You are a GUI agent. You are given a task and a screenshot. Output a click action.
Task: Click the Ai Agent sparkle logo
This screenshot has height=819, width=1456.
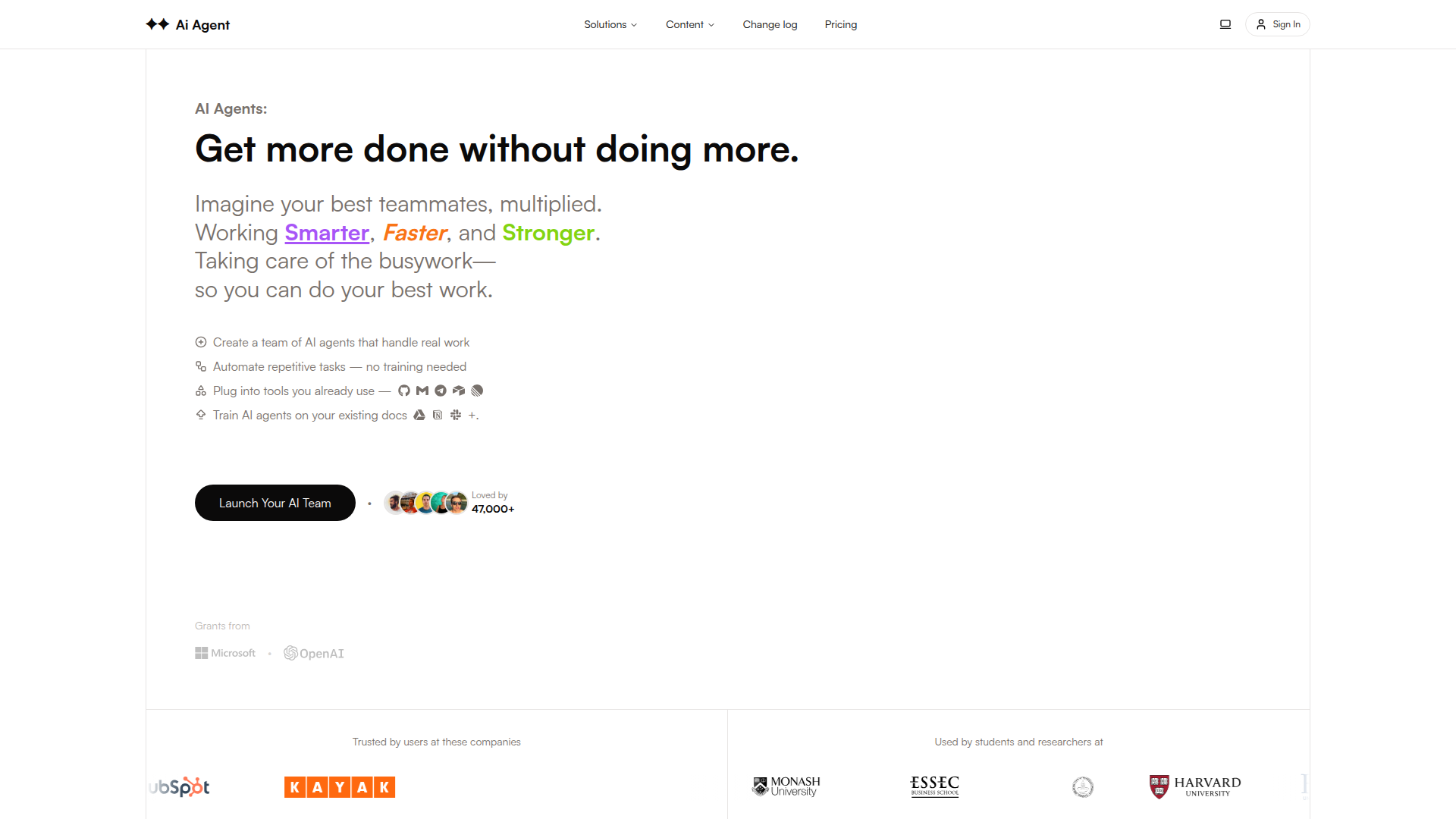click(x=158, y=24)
